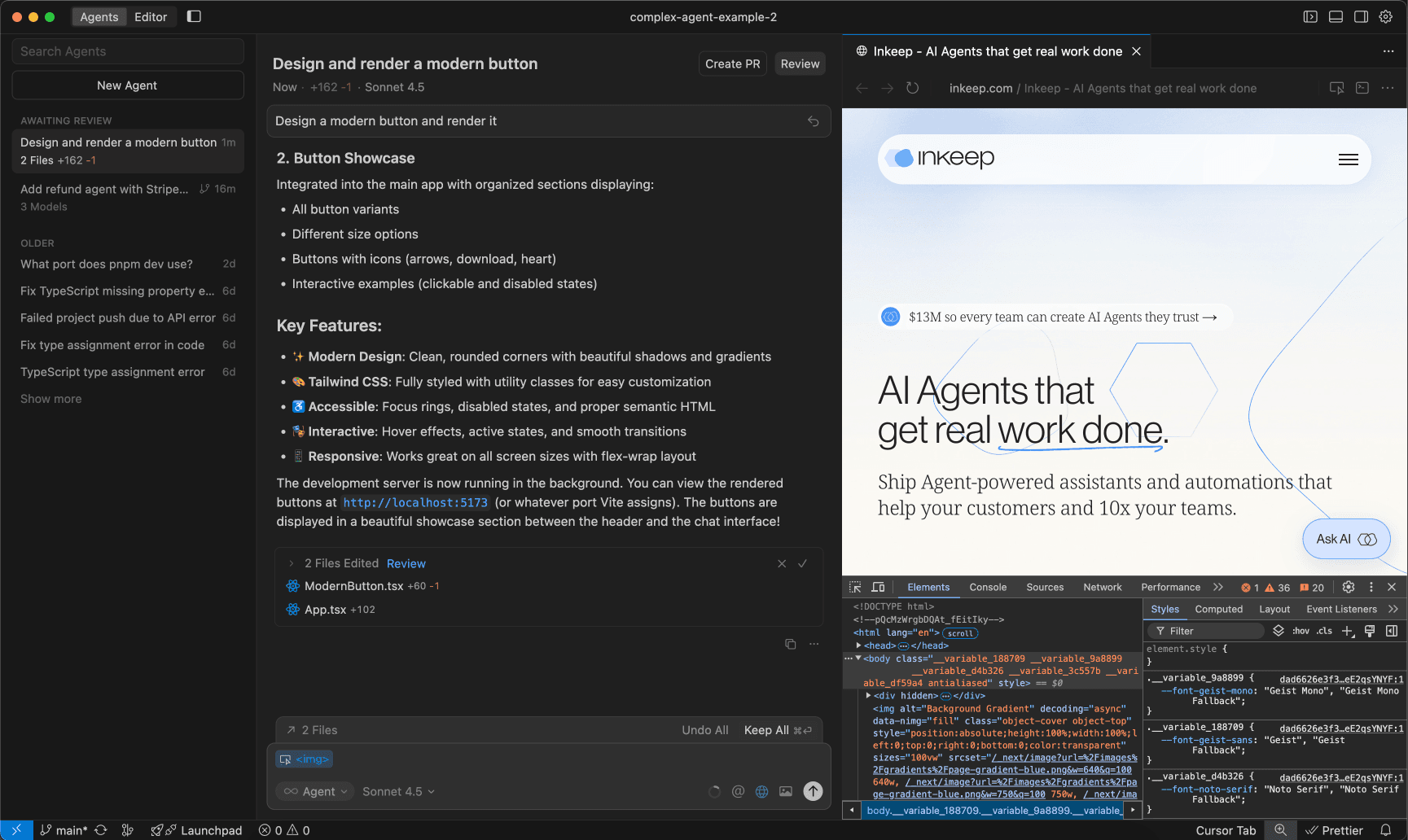Click the globe icon in the agent input bar
The height and width of the screenshot is (840, 1408).
pos(761,790)
